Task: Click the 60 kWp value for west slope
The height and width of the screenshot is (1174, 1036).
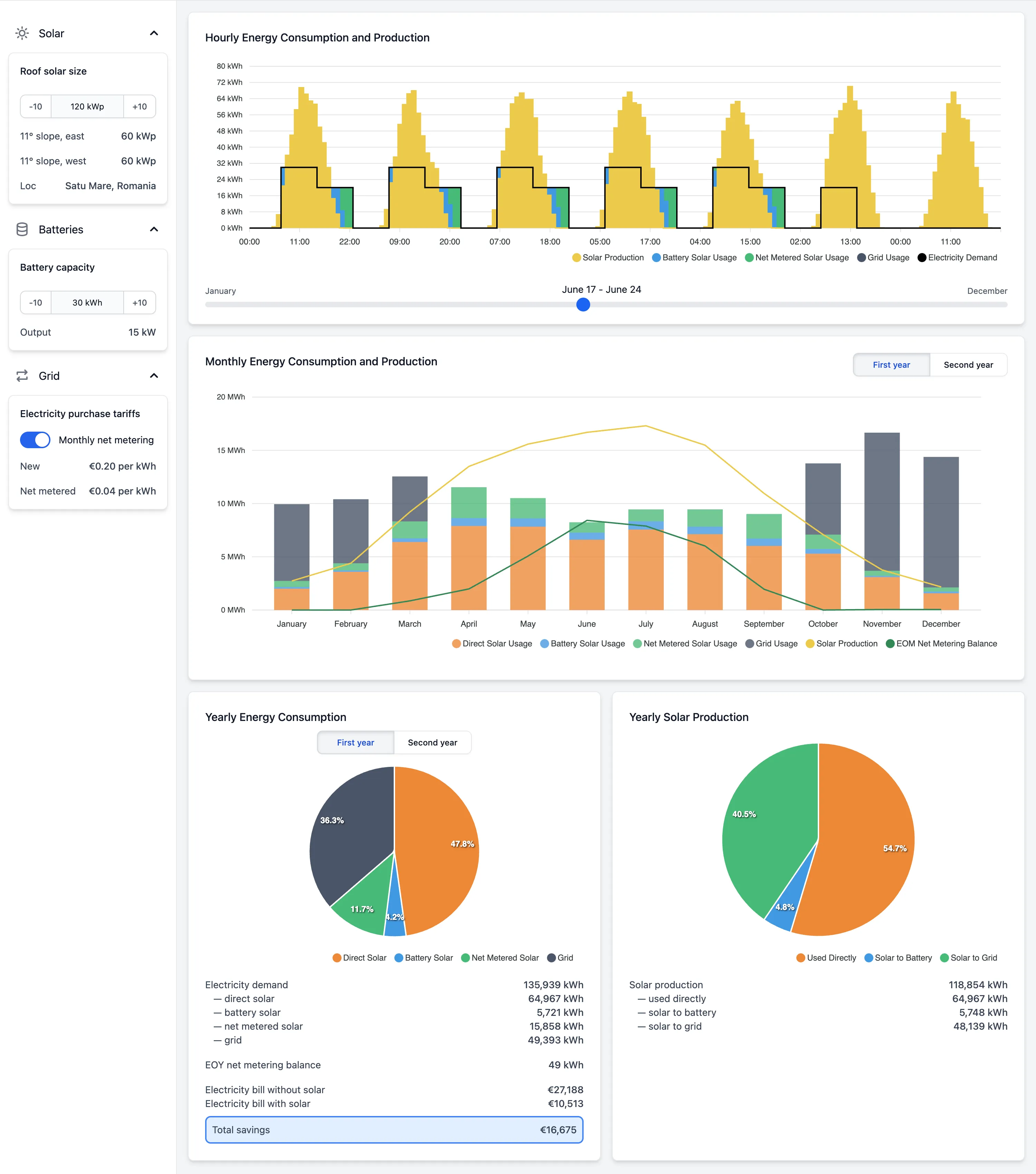Action: (138, 161)
